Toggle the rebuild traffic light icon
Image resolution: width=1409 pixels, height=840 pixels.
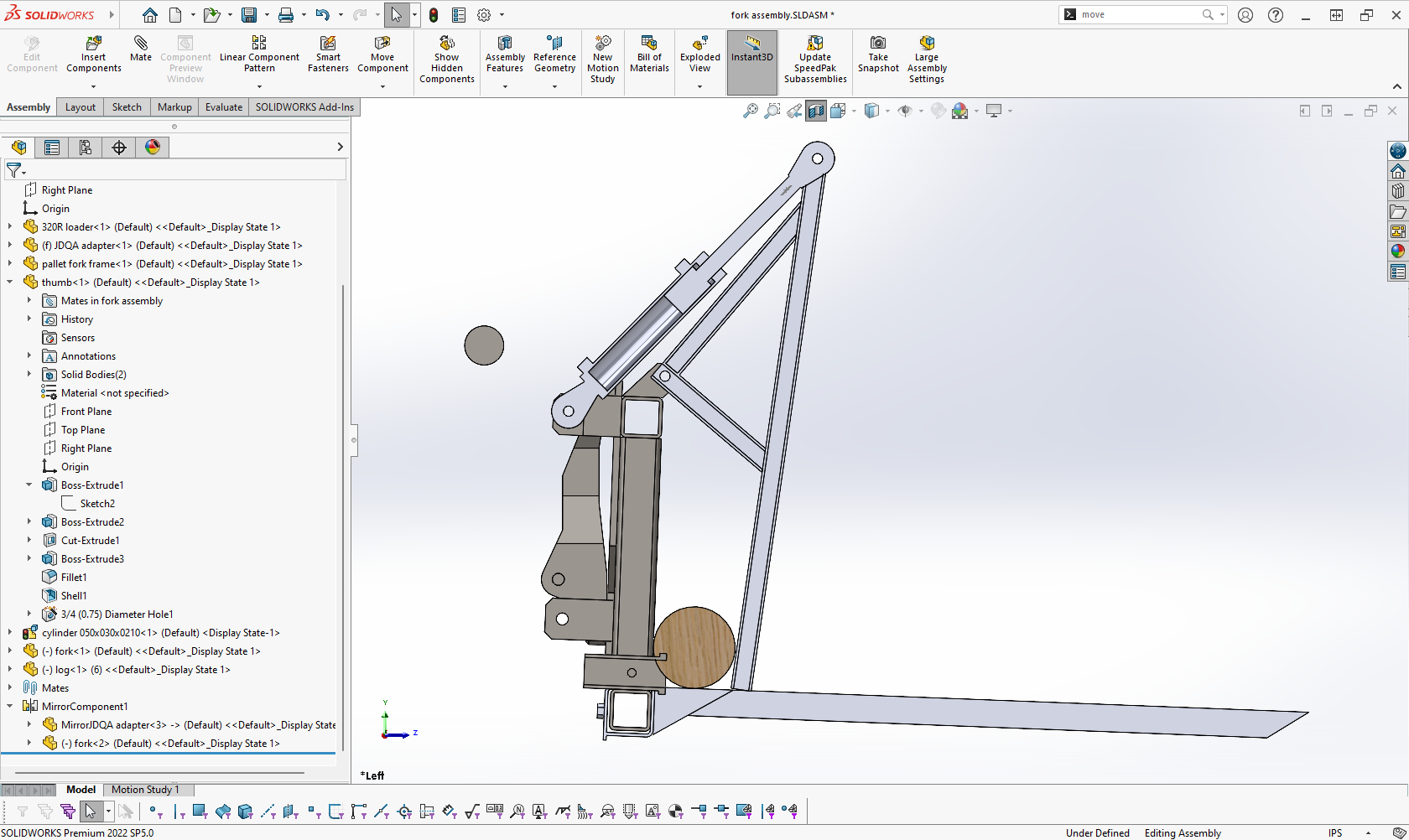434,15
